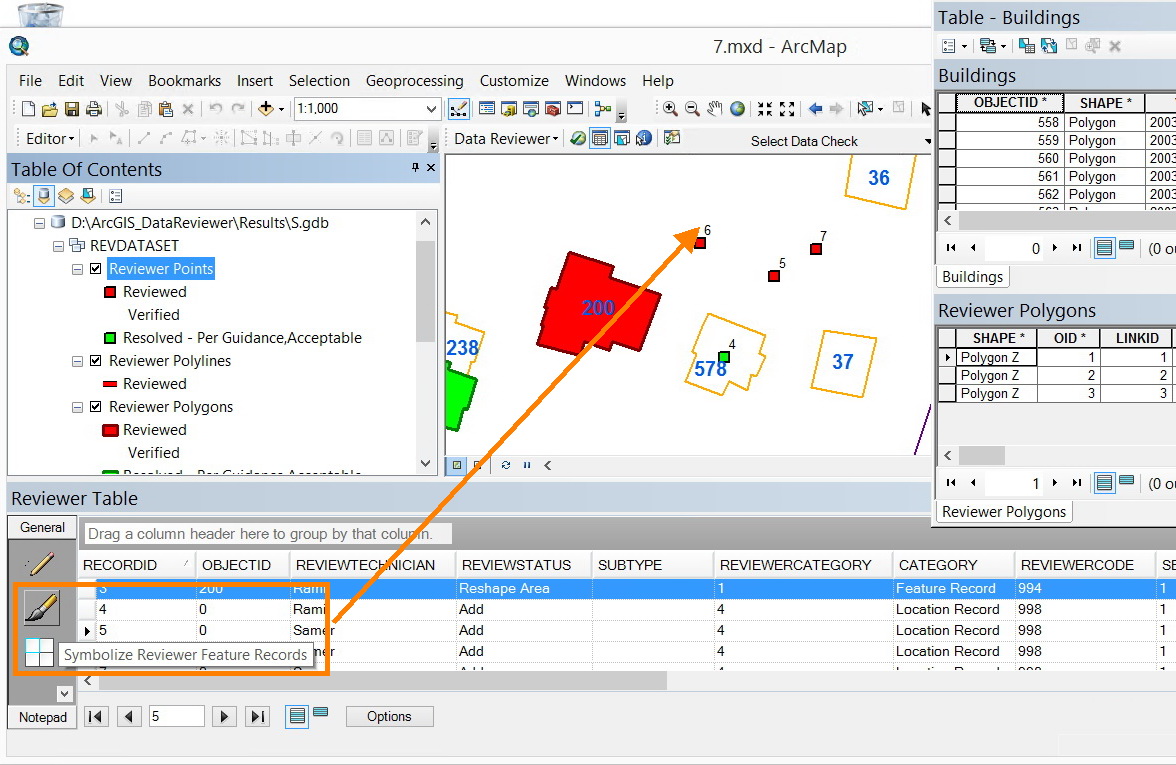Image resolution: width=1176 pixels, height=765 pixels.
Task: Toggle Show all records in Reviewer Table
Action: [297, 716]
